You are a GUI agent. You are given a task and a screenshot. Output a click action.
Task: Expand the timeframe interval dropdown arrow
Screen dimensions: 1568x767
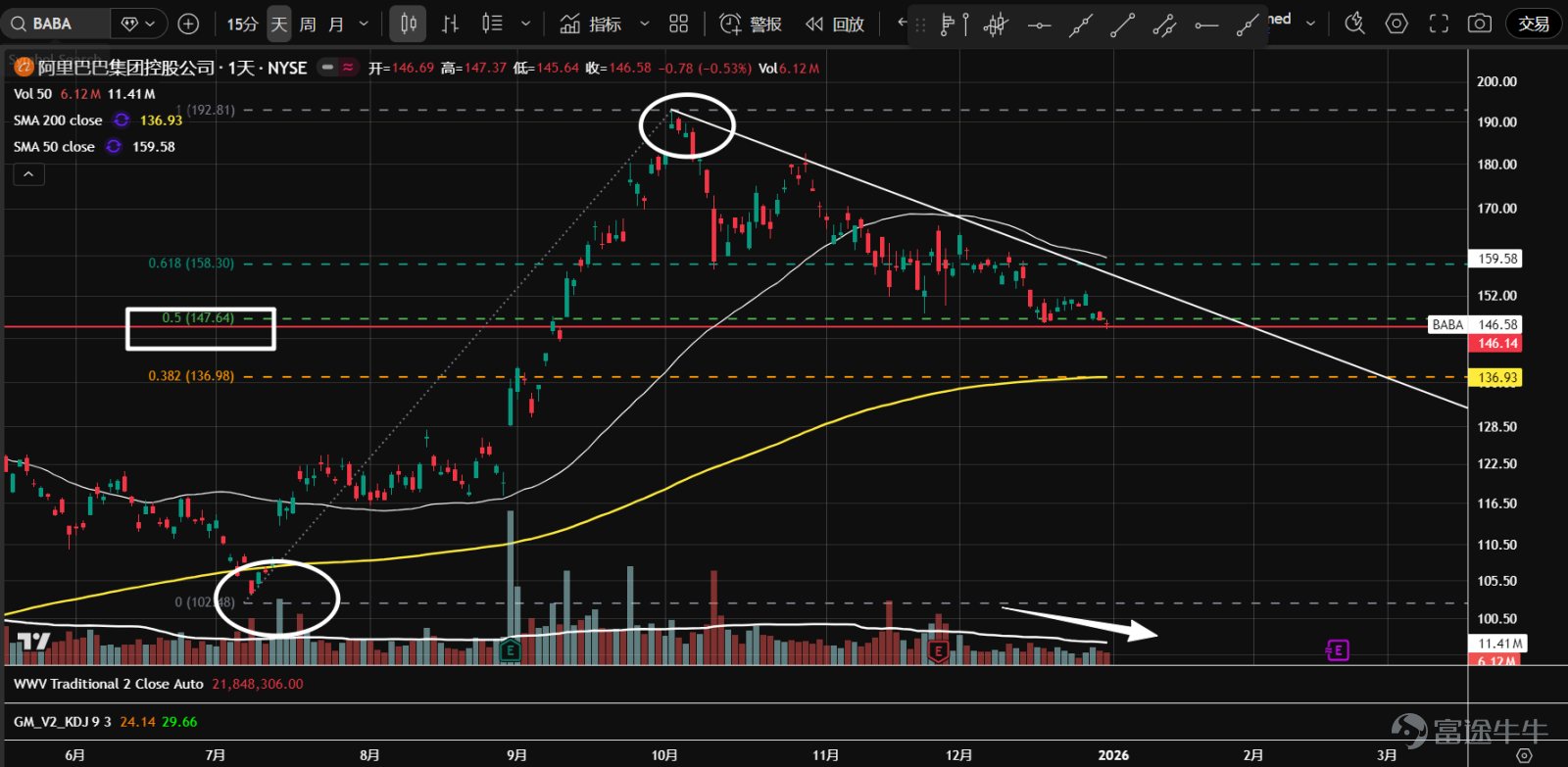tap(364, 24)
